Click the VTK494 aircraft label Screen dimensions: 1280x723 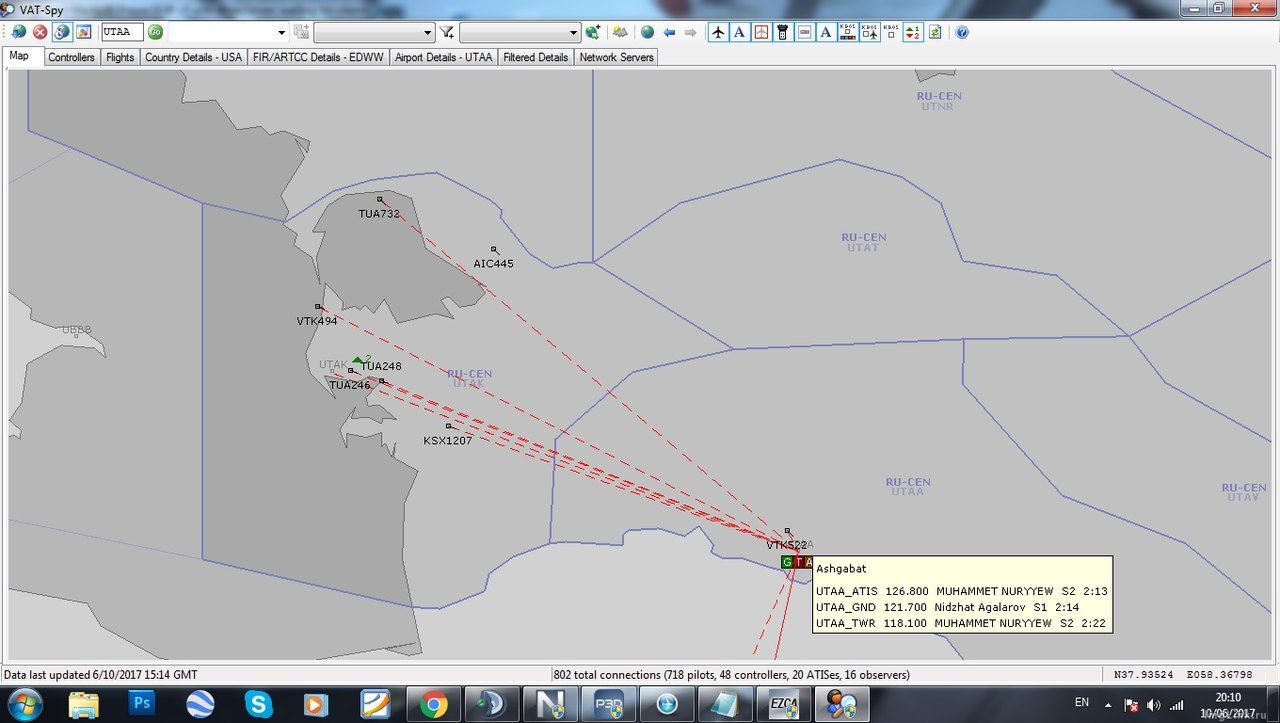tap(317, 321)
